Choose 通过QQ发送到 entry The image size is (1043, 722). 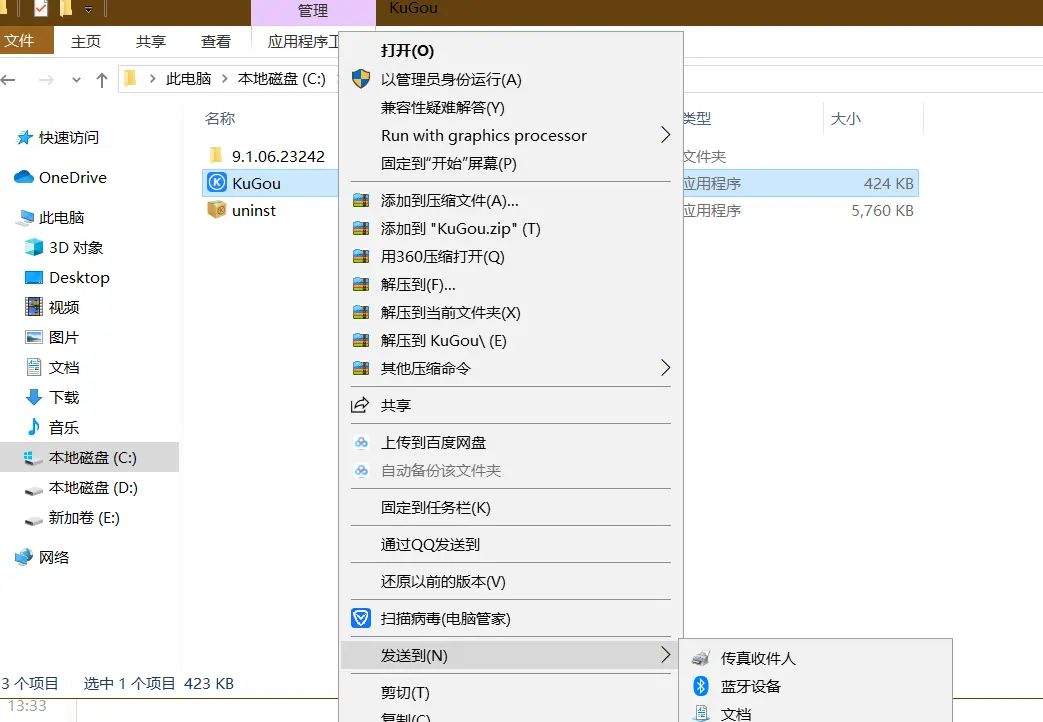pos(430,544)
